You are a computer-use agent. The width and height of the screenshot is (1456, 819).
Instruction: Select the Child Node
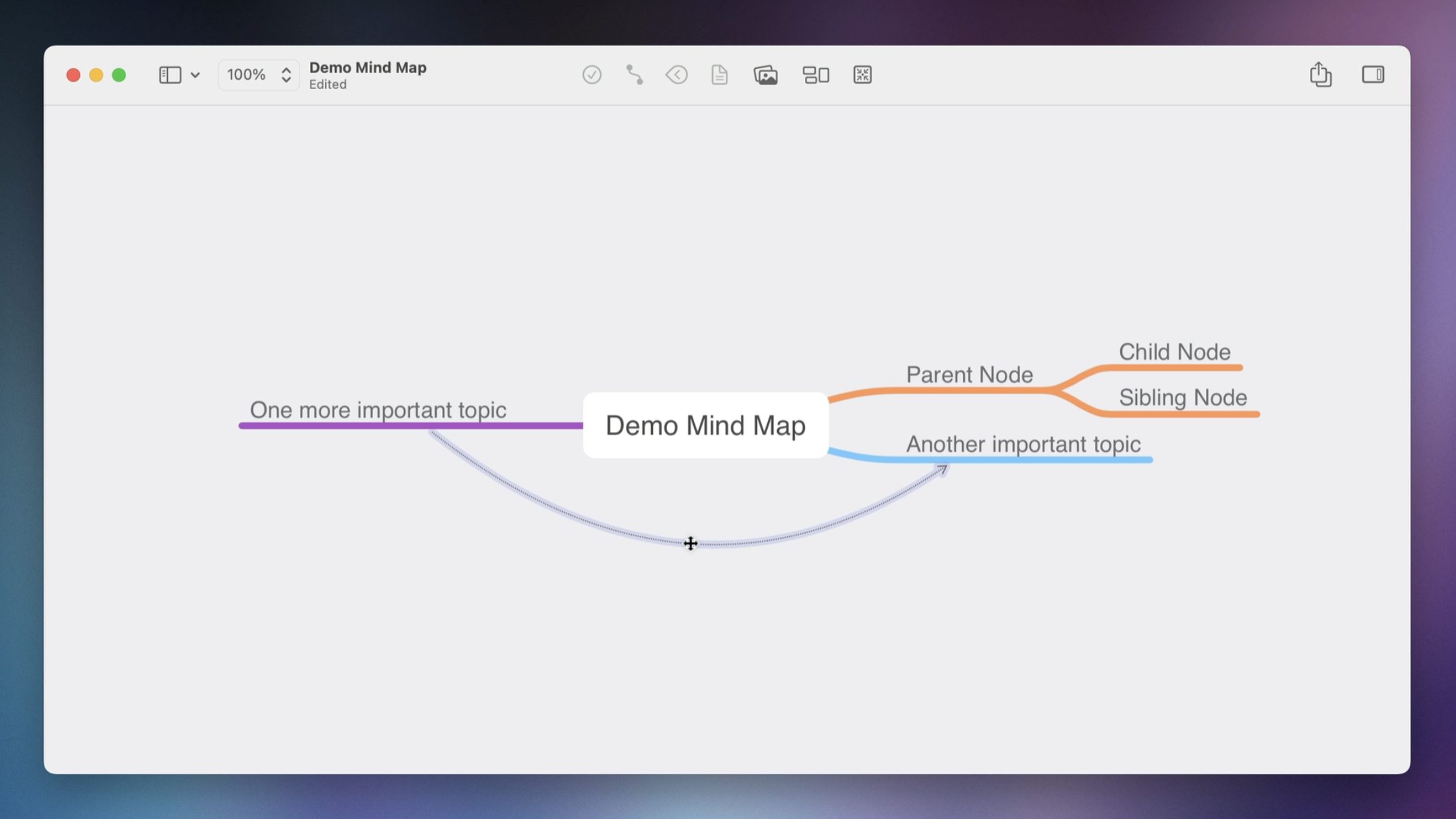tap(1174, 352)
